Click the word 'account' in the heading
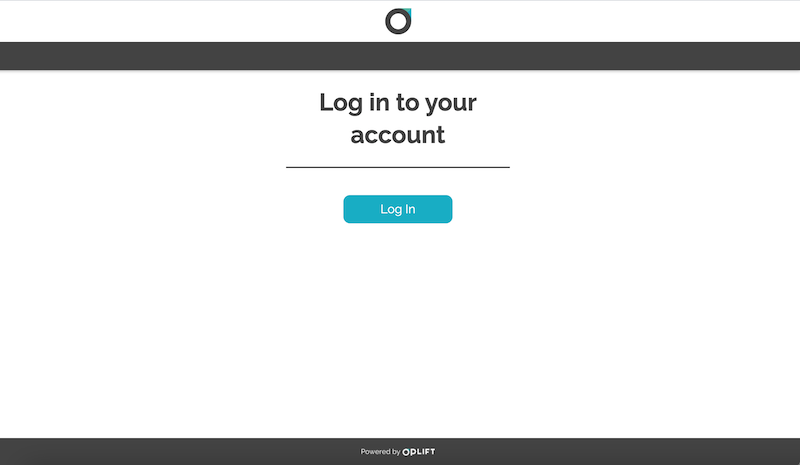 [397, 135]
